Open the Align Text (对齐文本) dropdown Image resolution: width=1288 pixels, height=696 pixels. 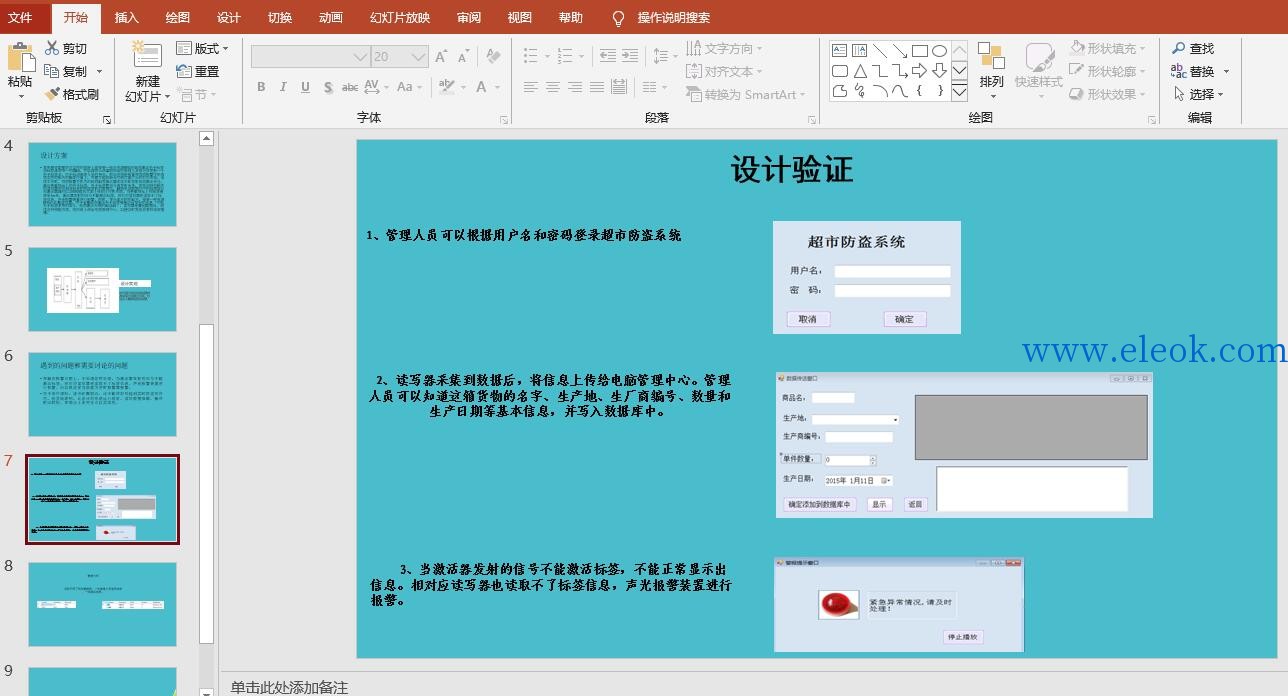click(x=725, y=71)
